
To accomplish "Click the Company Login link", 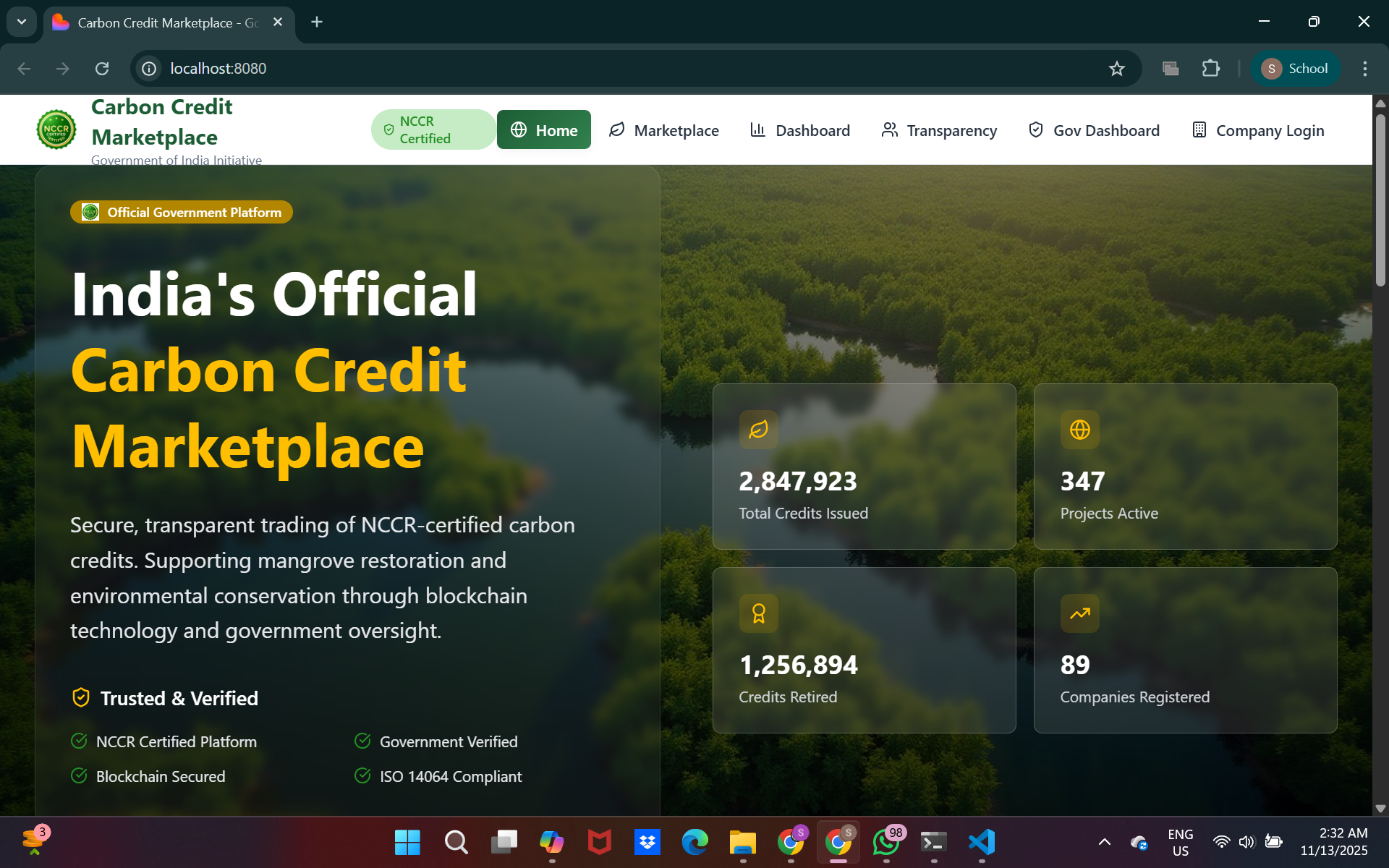I will 1258,130.
